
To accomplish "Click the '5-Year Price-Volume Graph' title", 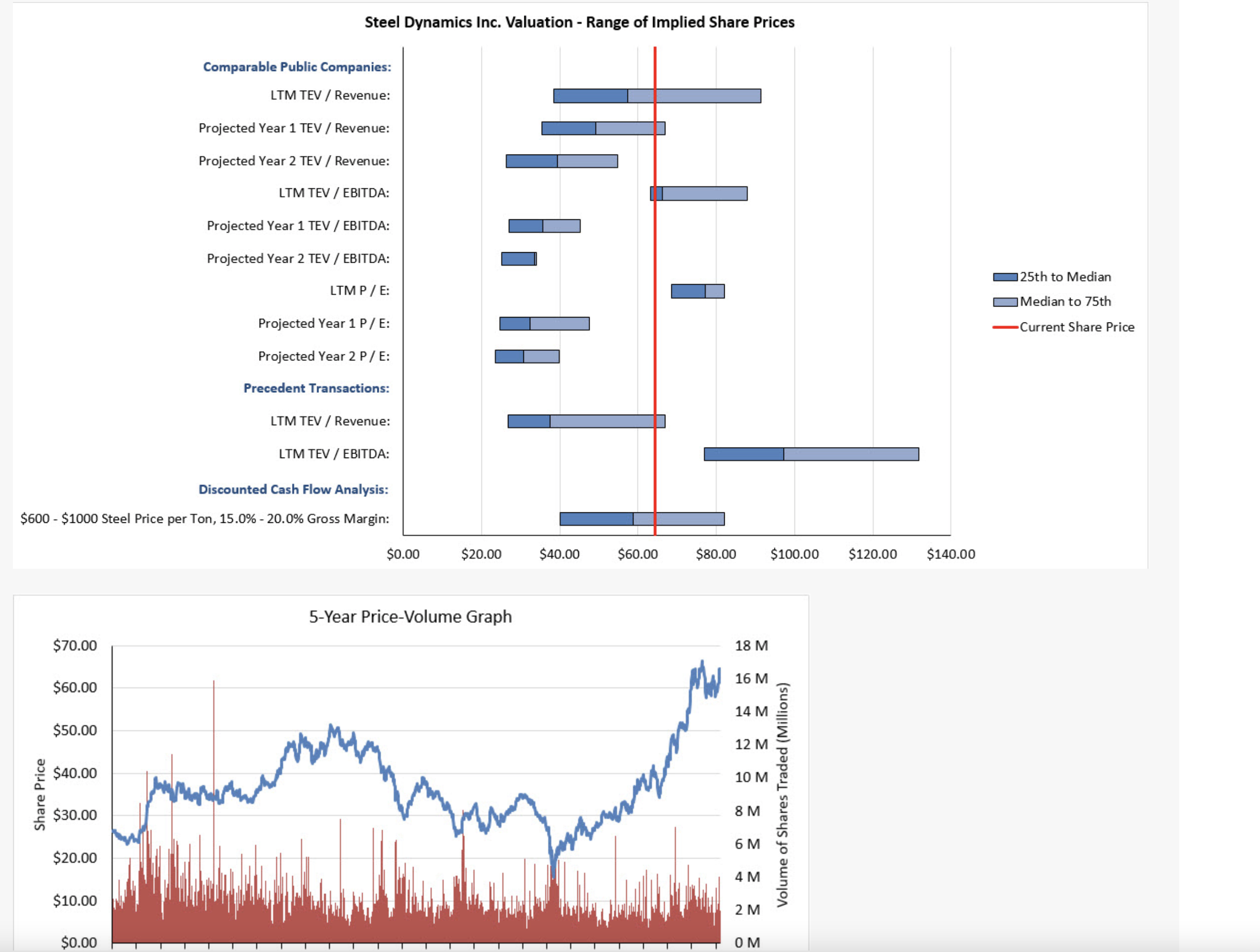I will [x=410, y=617].
